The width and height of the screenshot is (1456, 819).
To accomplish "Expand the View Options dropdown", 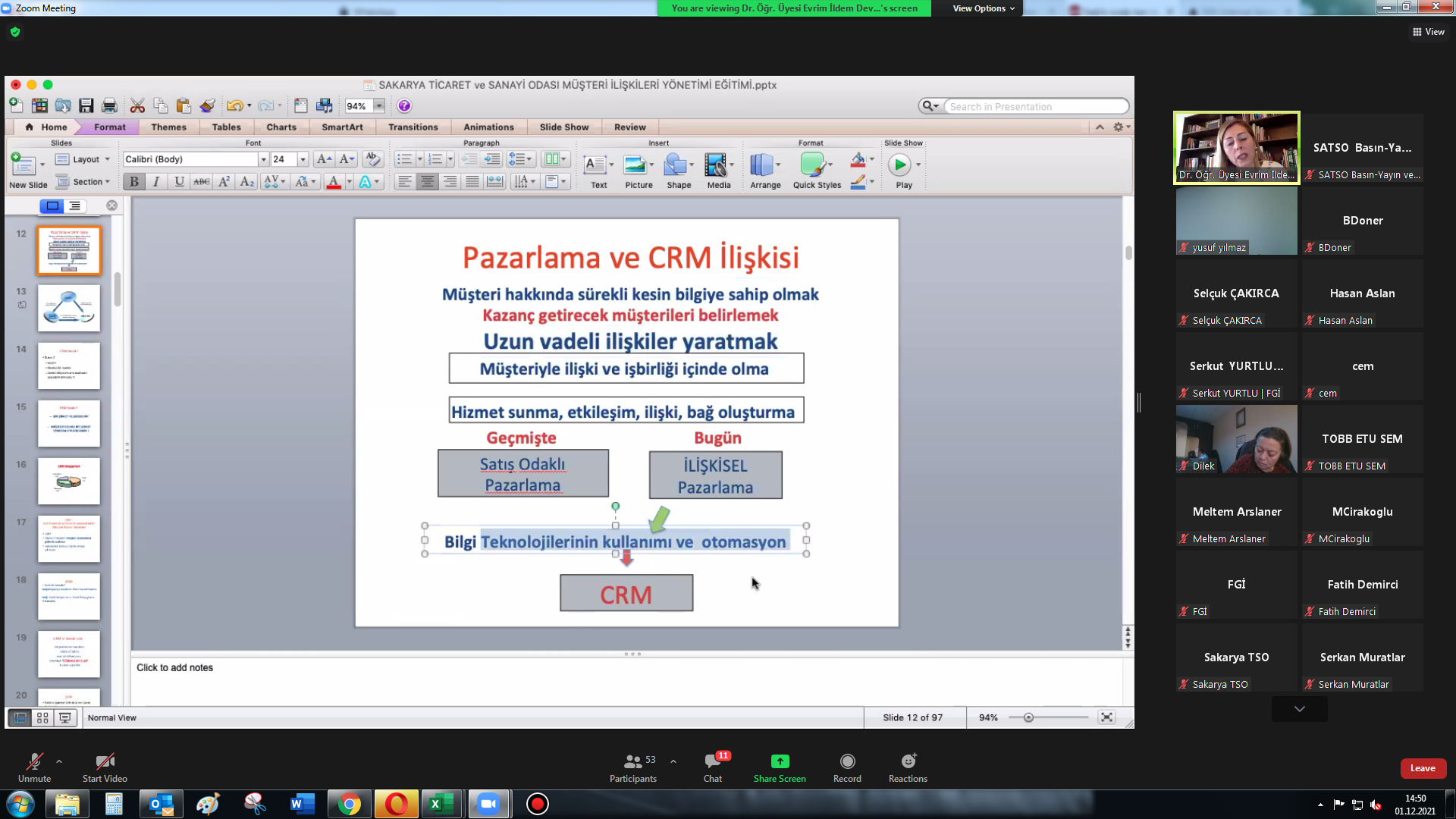I will point(984,8).
